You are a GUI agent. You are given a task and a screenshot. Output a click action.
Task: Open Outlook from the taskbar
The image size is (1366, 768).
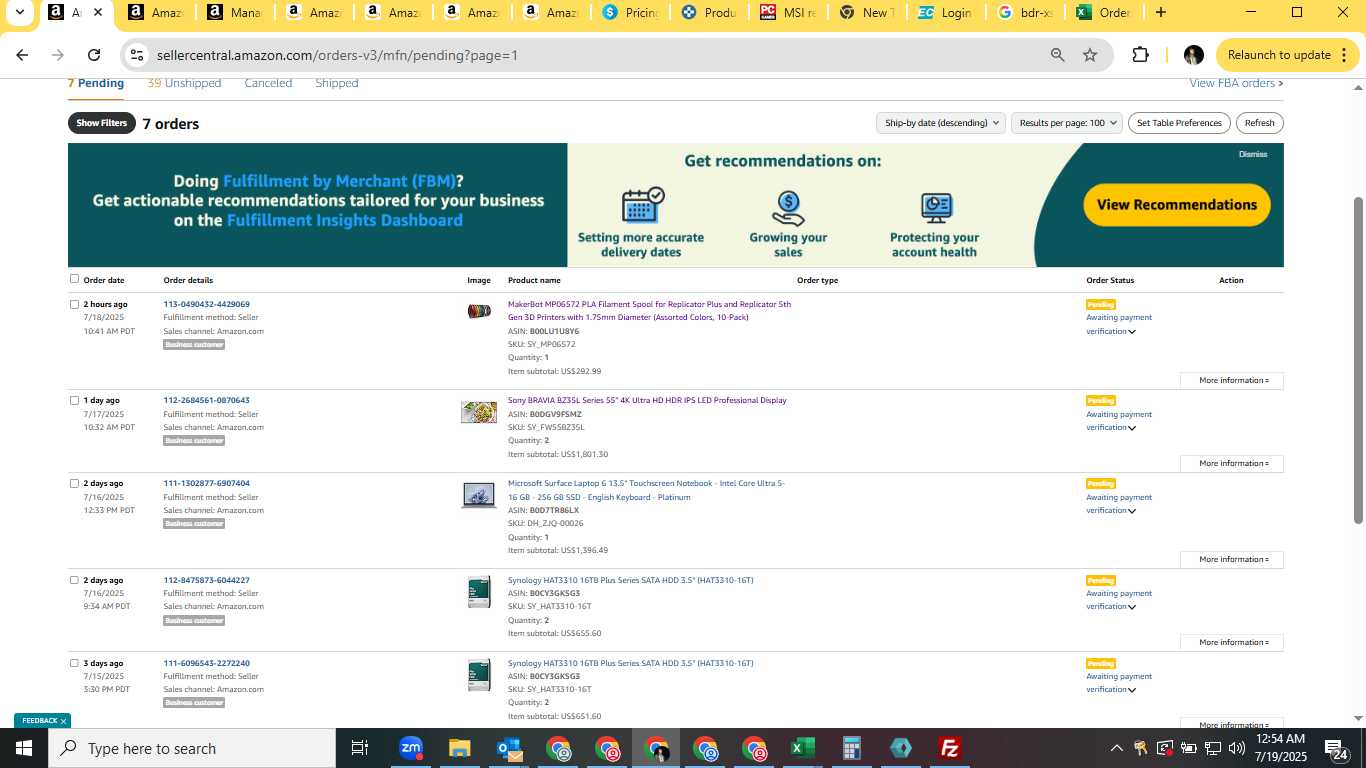(x=508, y=748)
